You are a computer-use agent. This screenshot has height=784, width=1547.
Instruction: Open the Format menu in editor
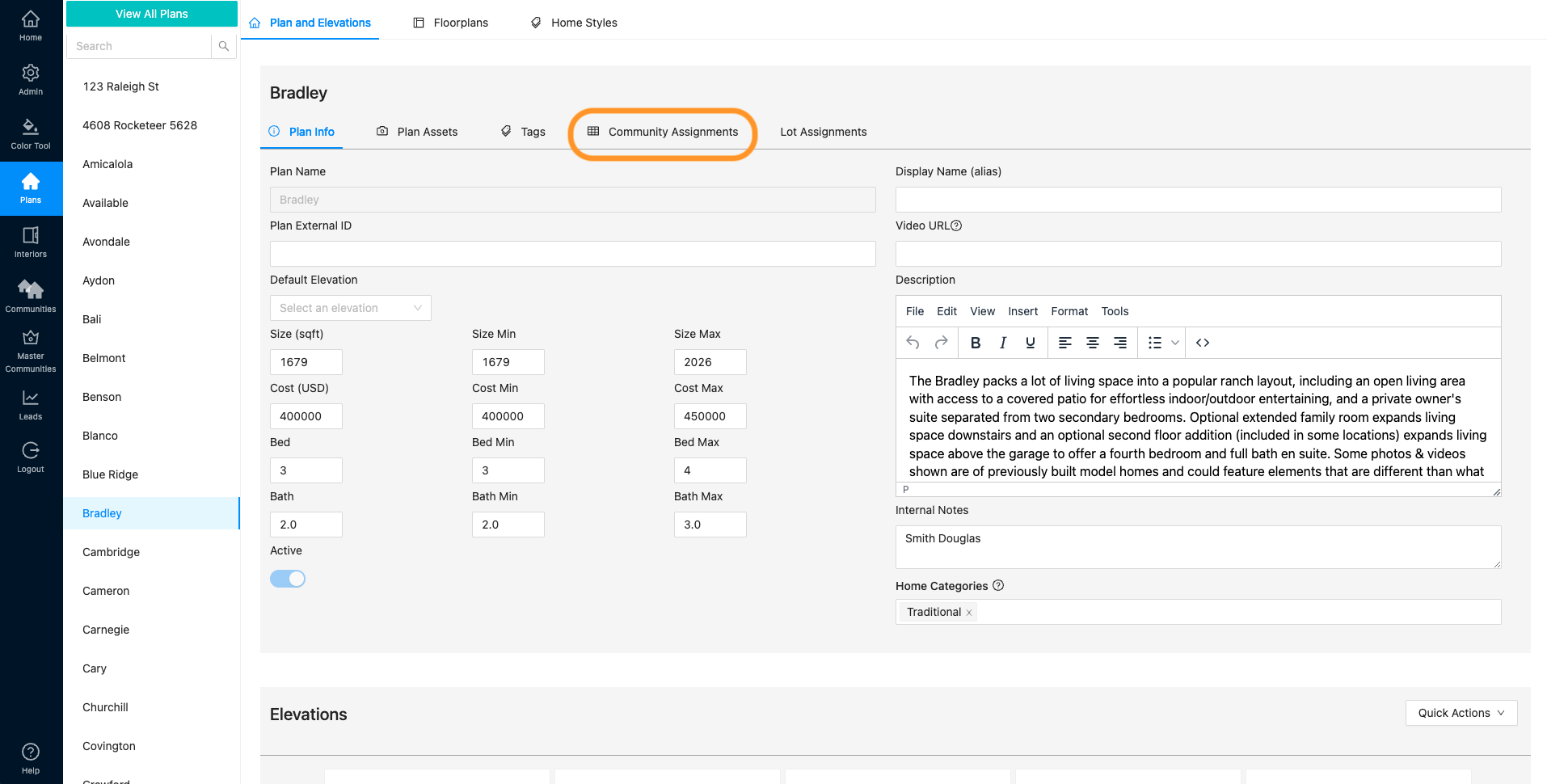(1069, 311)
